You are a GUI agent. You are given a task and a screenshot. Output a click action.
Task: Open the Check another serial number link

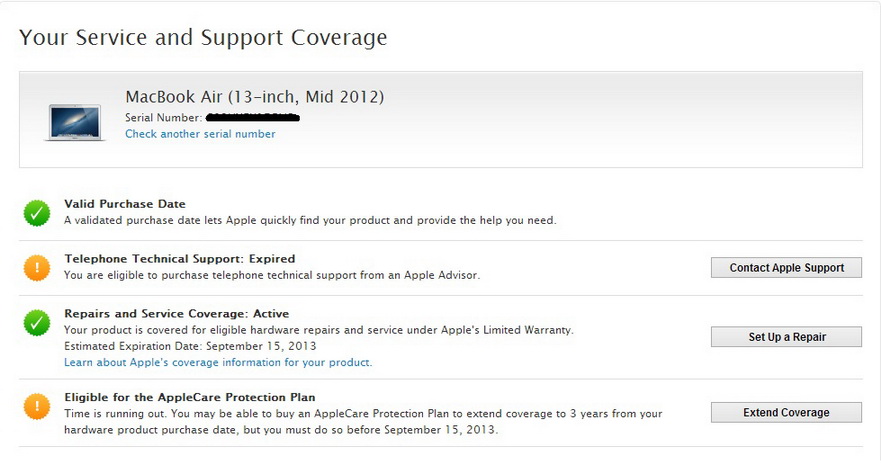(200, 134)
